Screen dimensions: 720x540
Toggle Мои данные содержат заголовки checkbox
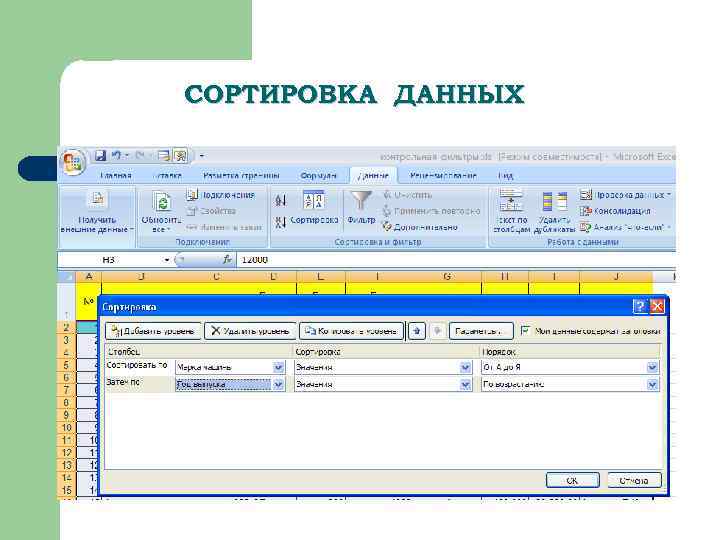(526, 330)
